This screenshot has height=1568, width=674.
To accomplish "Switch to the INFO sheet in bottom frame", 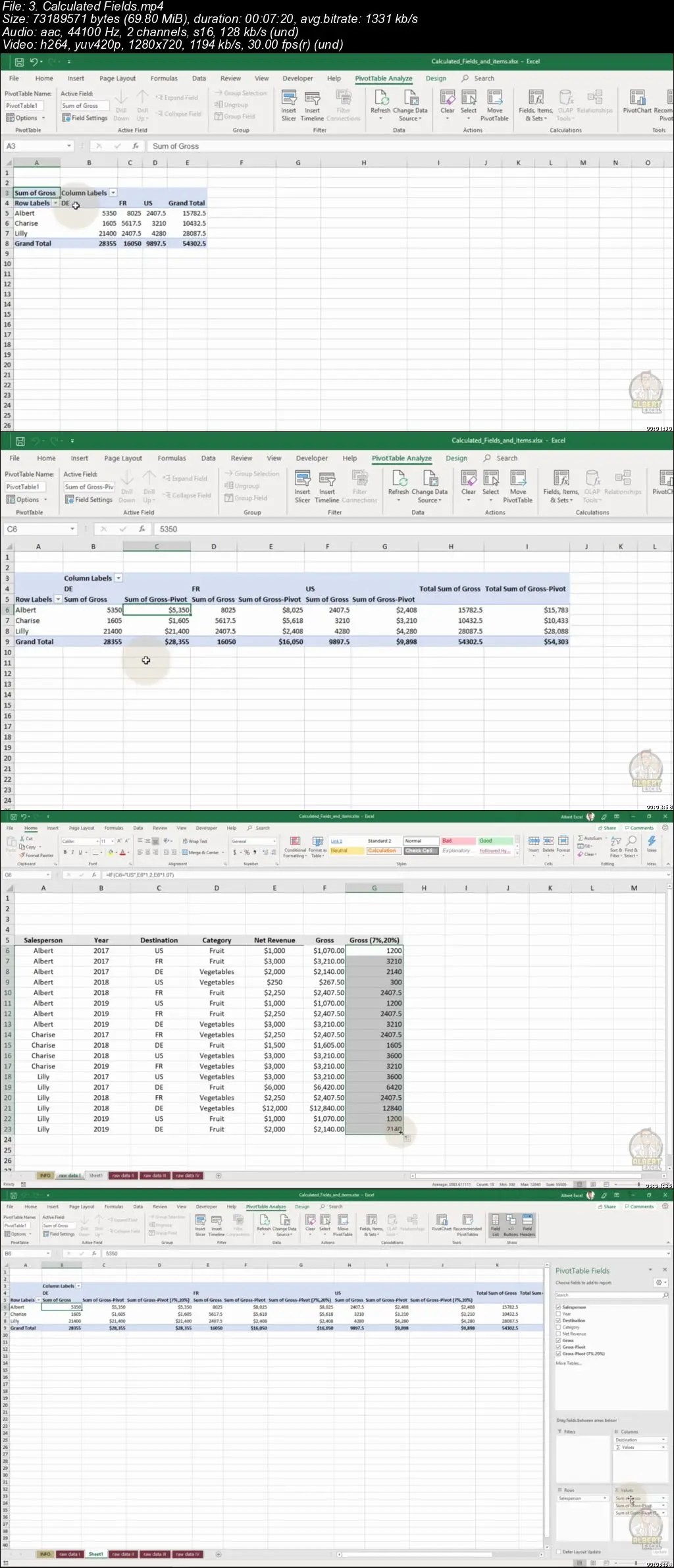I will coord(45,1554).
